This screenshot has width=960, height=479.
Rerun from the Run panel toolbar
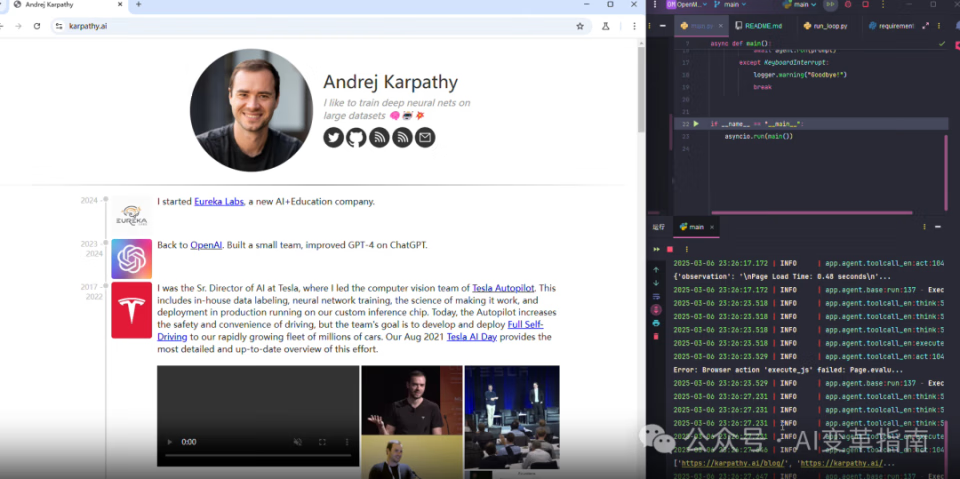[656, 249]
